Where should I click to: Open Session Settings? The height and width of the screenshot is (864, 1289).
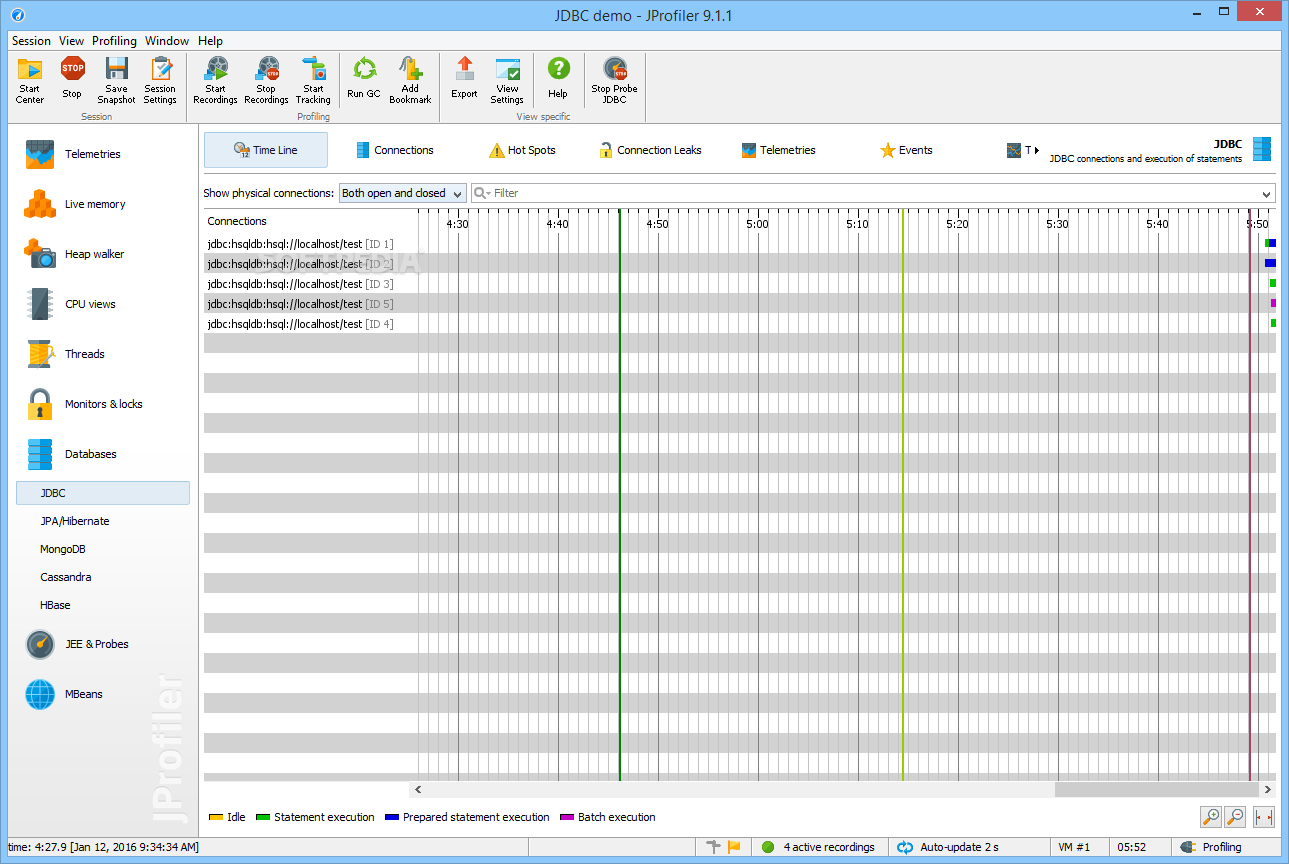tap(160, 80)
